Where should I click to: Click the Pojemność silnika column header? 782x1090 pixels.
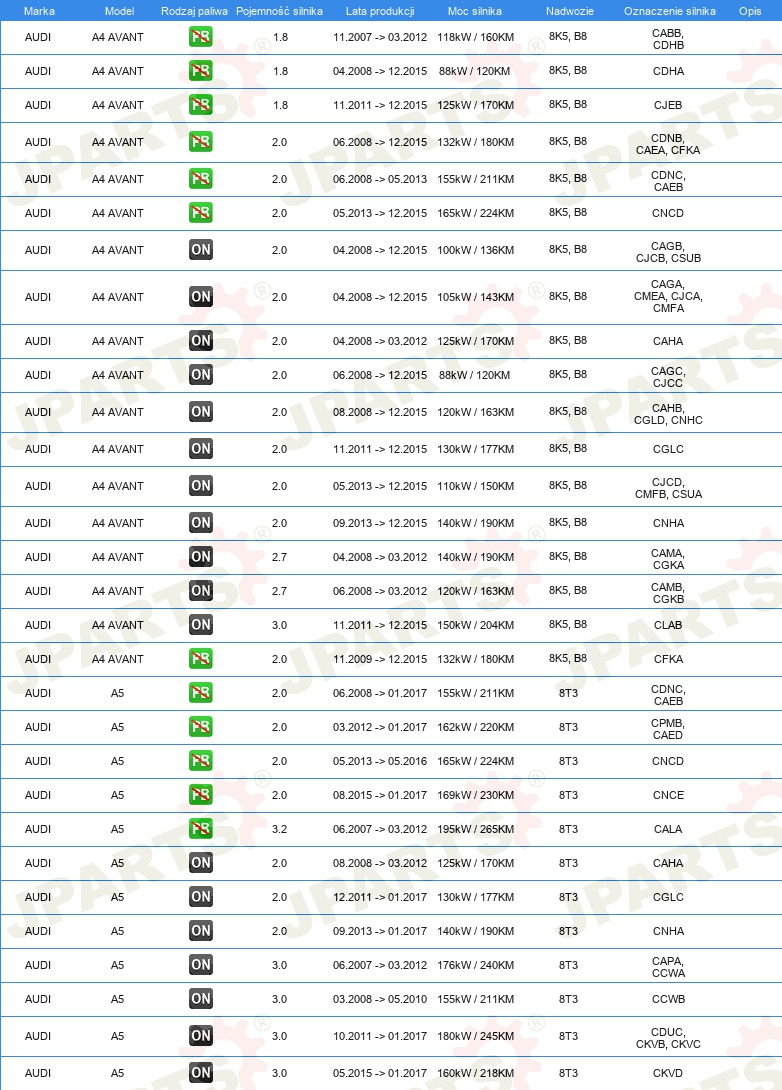[x=279, y=11]
